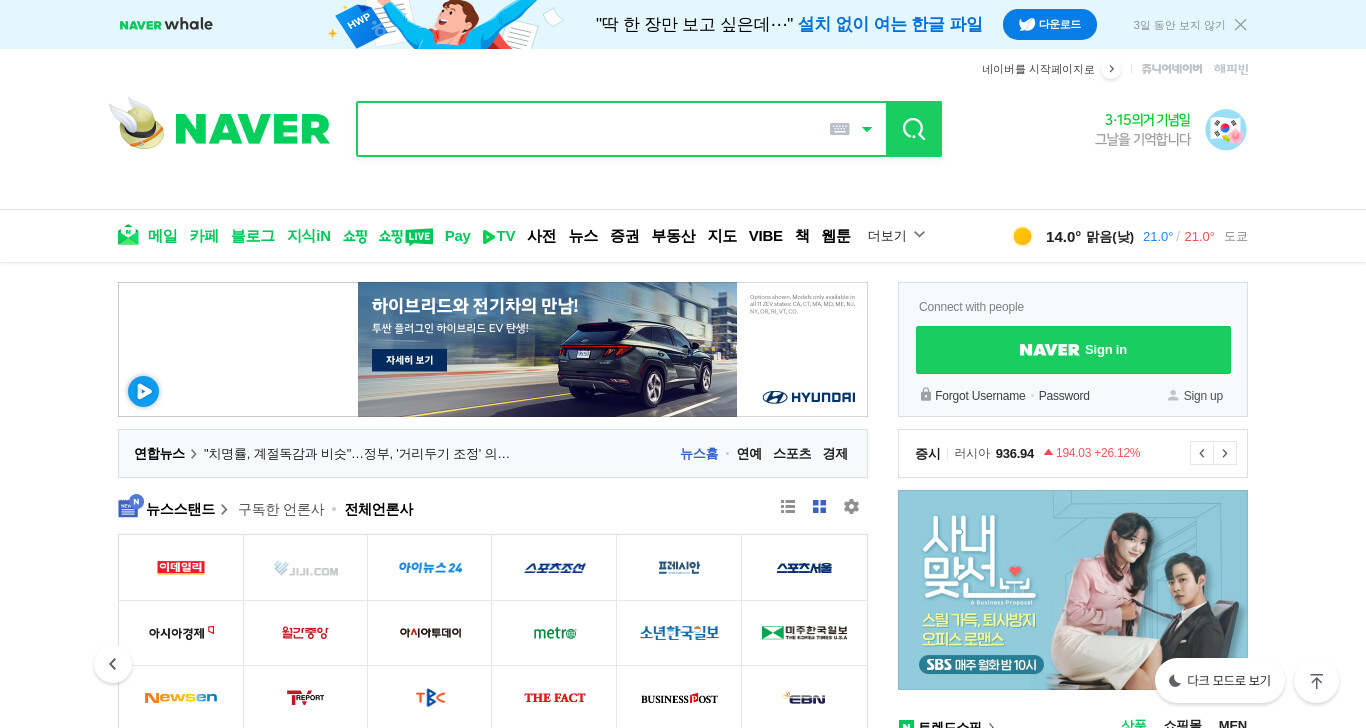Select the 뉴스홈 tab

[x=699, y=454]
